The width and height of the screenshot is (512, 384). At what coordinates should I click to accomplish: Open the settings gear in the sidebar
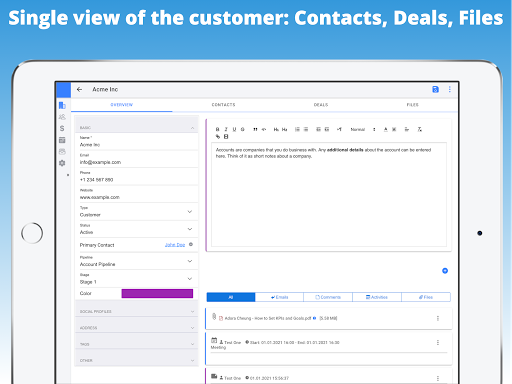point(62,163)
